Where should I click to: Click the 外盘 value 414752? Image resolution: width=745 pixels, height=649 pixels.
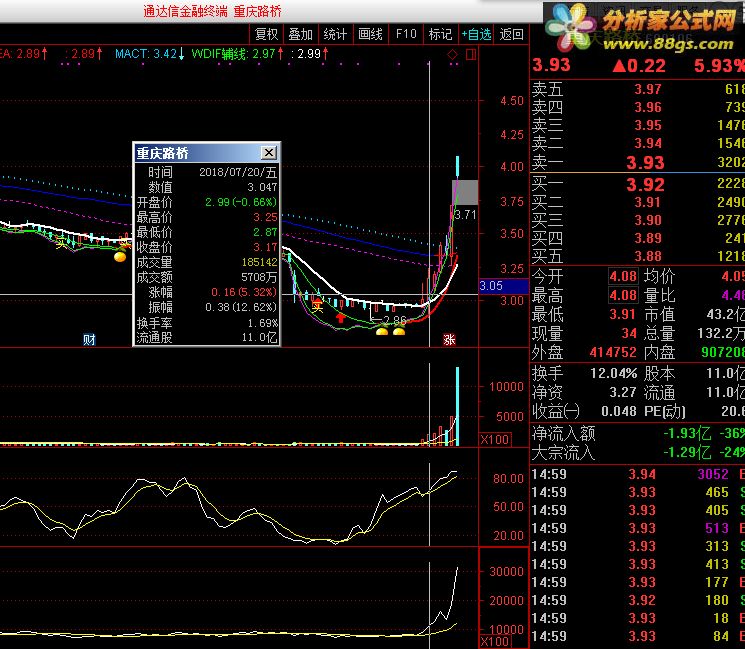click(613, 353)
